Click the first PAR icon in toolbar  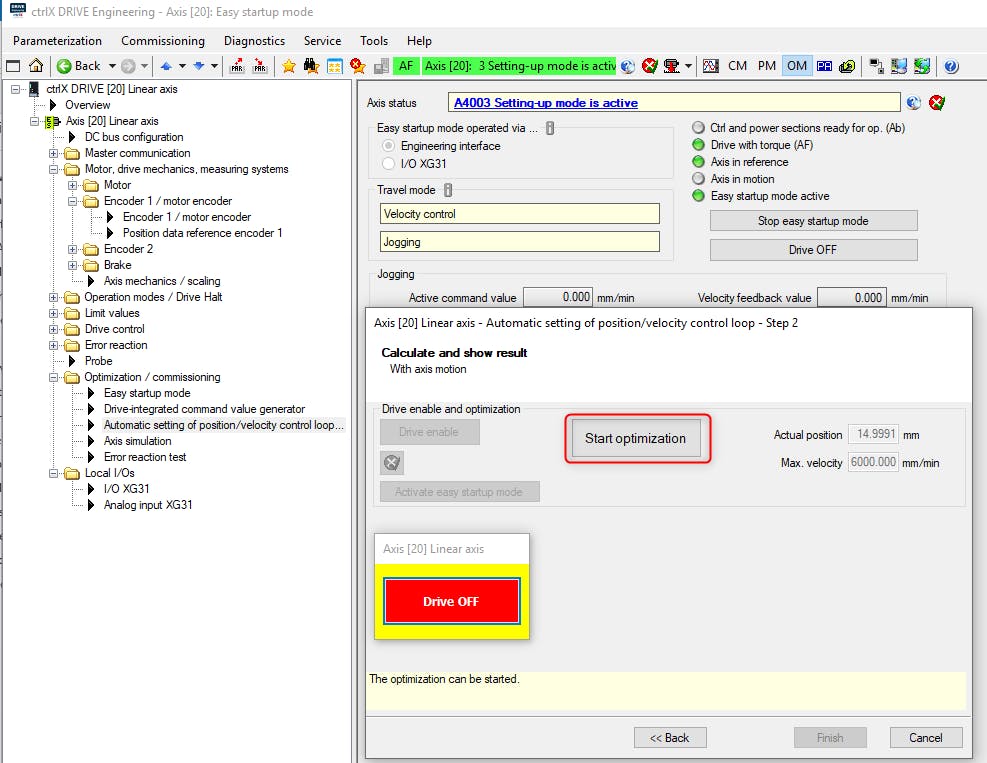[x=237, y=65]
